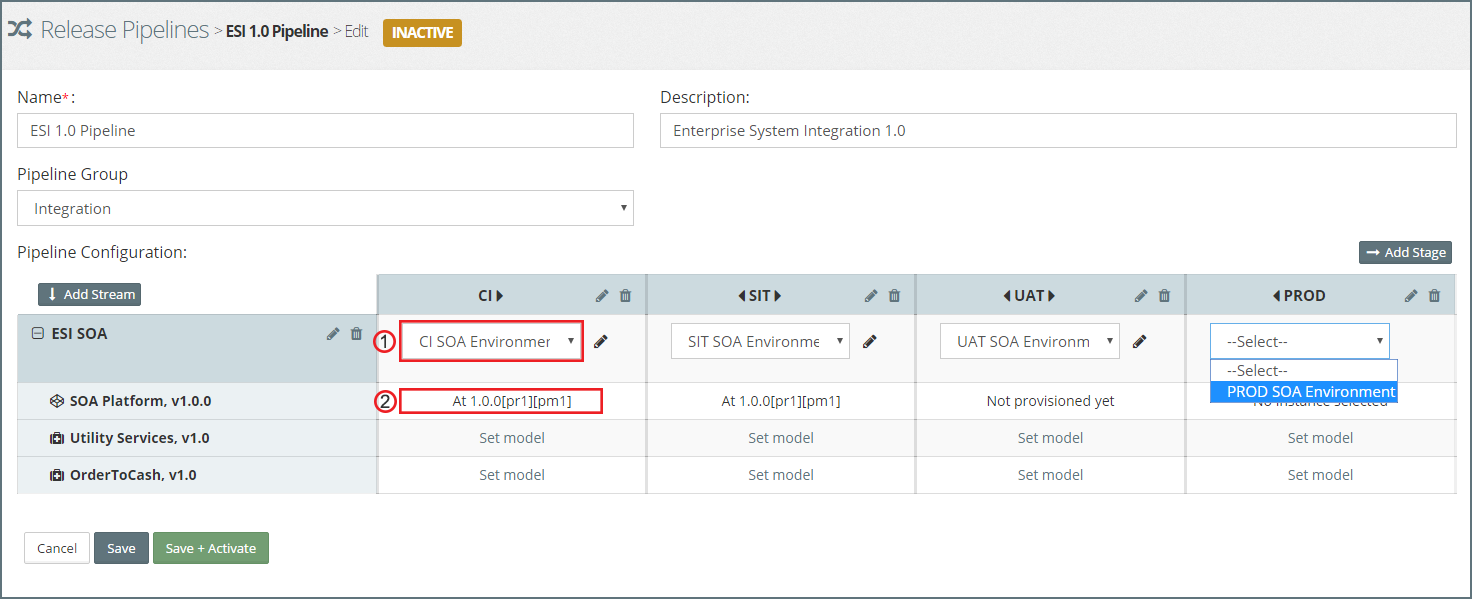Delete the CI stage using trash icon
This screenshot has height=599, width=1472.
[626, 296]
